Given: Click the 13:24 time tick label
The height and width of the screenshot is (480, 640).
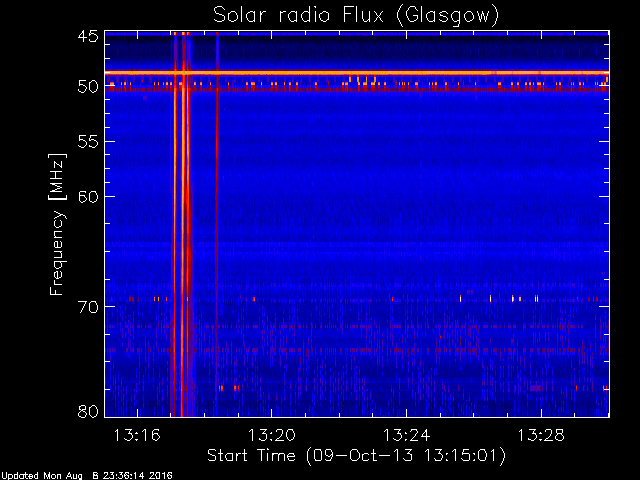Looking at the screenshot, I should pyautogui.click(x=407, y=435).
